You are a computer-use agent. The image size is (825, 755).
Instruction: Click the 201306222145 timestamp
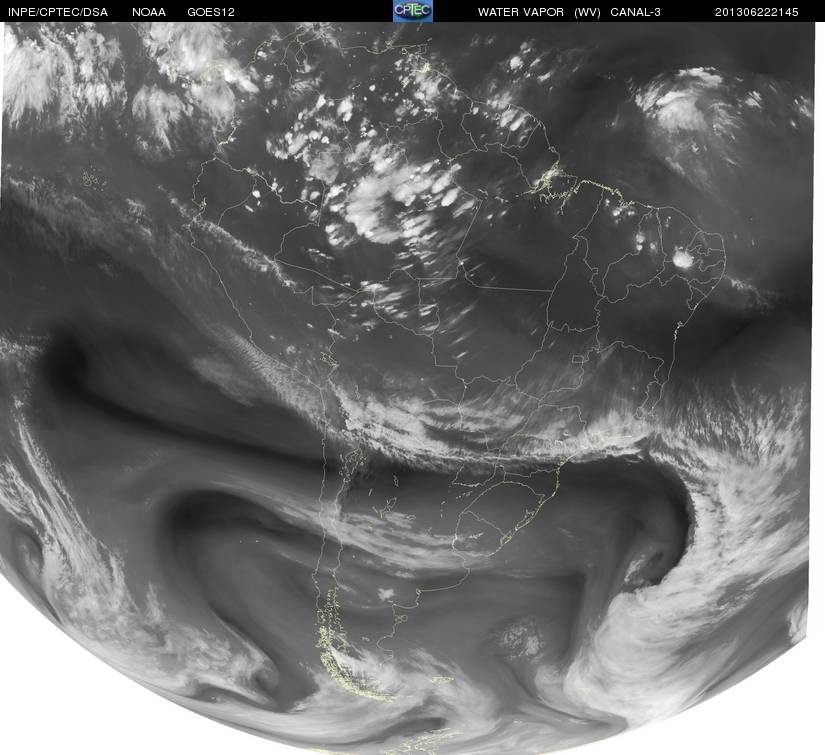(x=756, y=12)
